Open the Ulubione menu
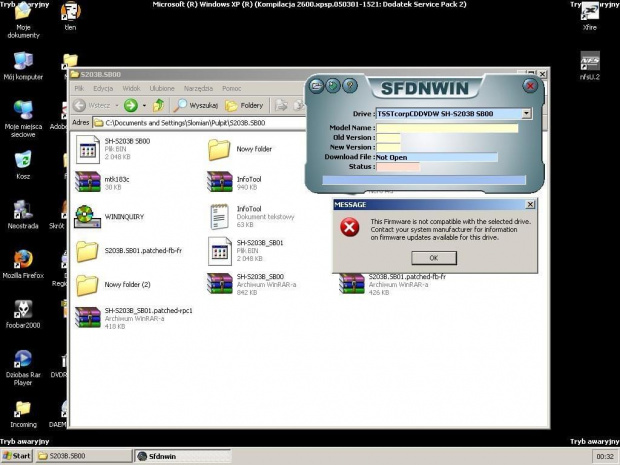 tap(162, 89)
